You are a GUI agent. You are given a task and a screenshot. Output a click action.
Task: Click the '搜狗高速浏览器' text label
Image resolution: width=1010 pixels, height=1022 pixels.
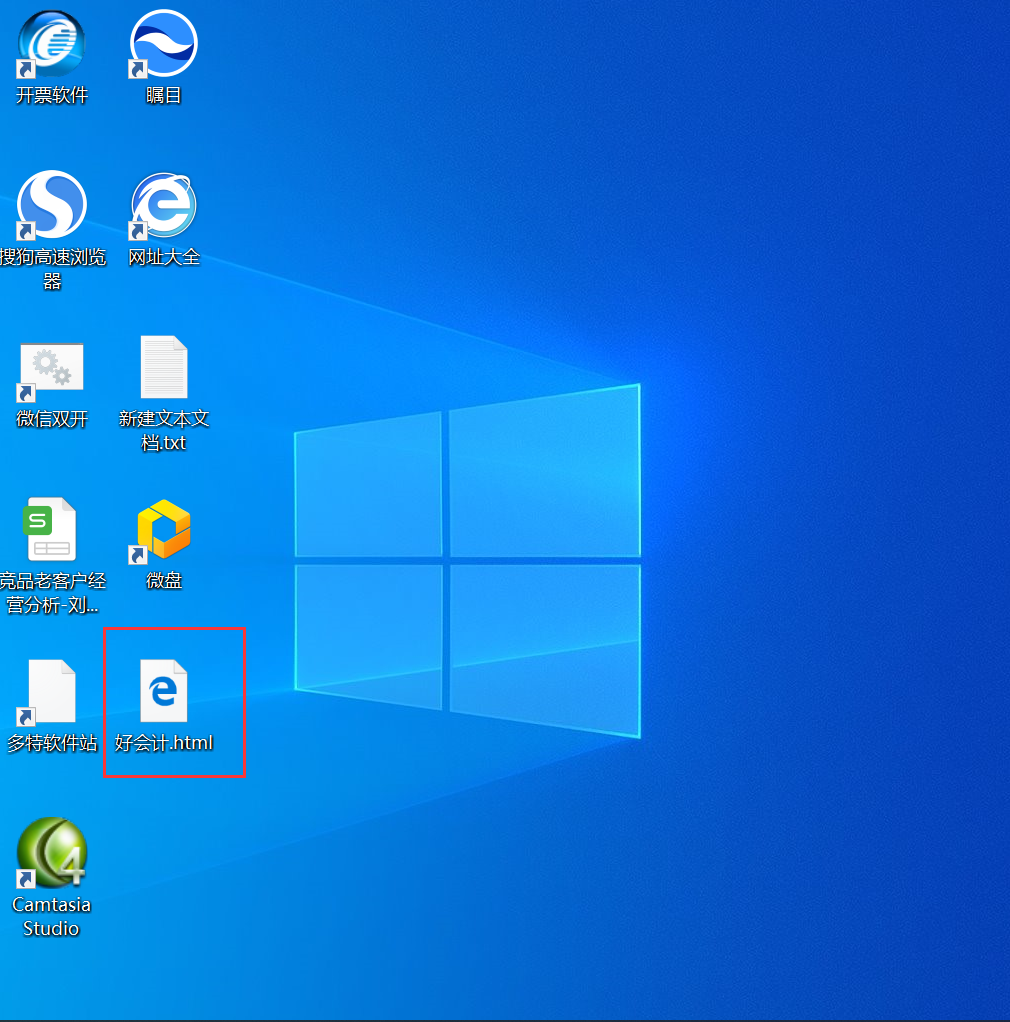tap(52, 269)
